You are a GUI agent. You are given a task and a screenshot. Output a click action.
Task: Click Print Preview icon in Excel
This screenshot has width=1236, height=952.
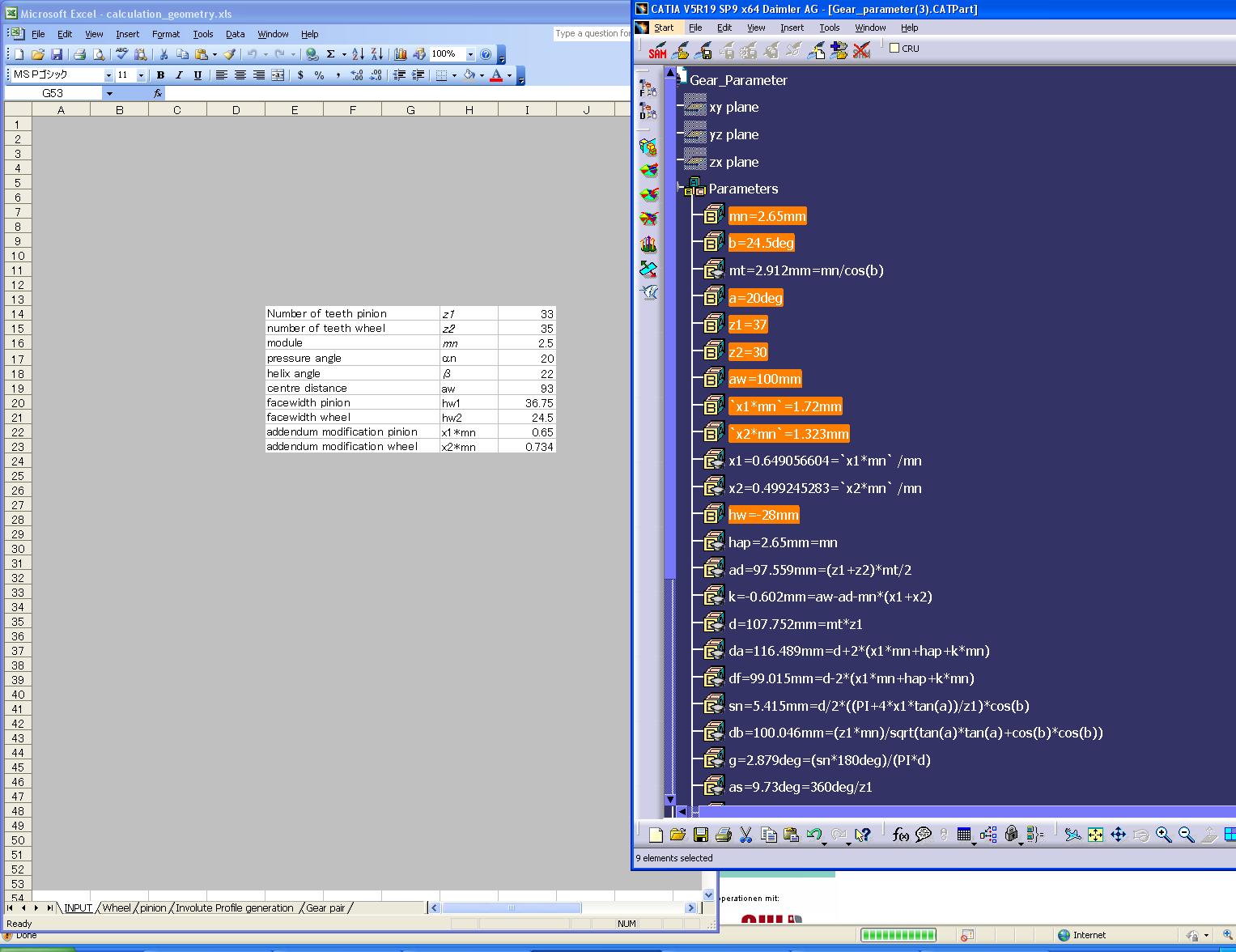point(98,54)
